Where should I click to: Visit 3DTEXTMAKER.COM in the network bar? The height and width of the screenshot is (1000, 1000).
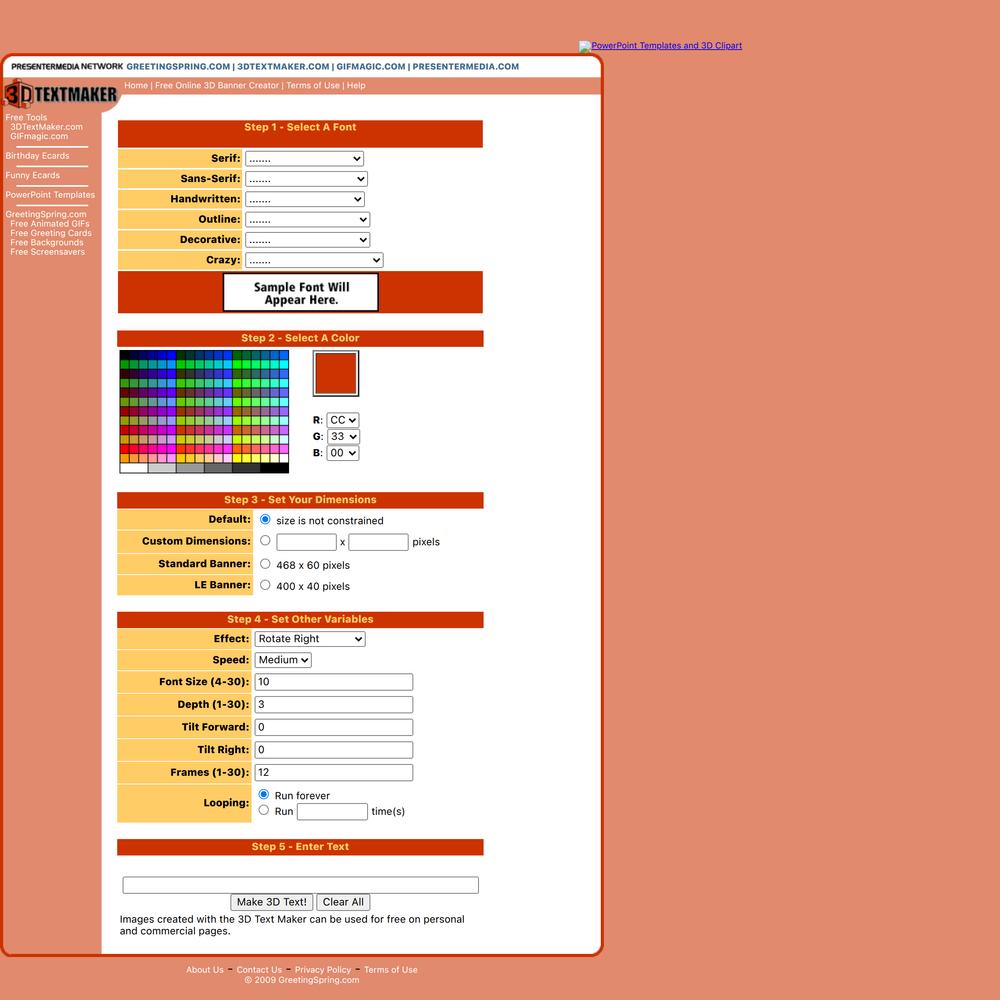pos(283,66)
